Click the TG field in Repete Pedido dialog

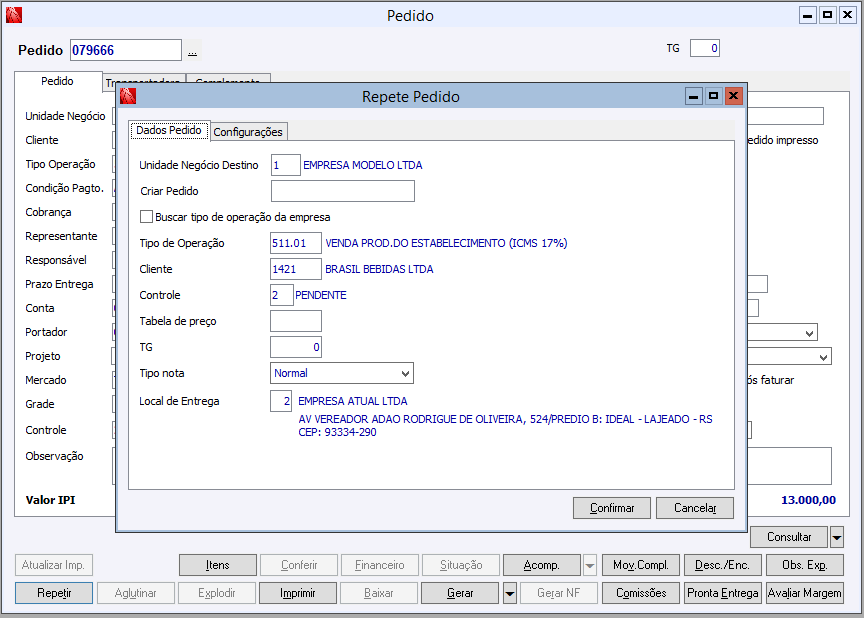[295, 347]
